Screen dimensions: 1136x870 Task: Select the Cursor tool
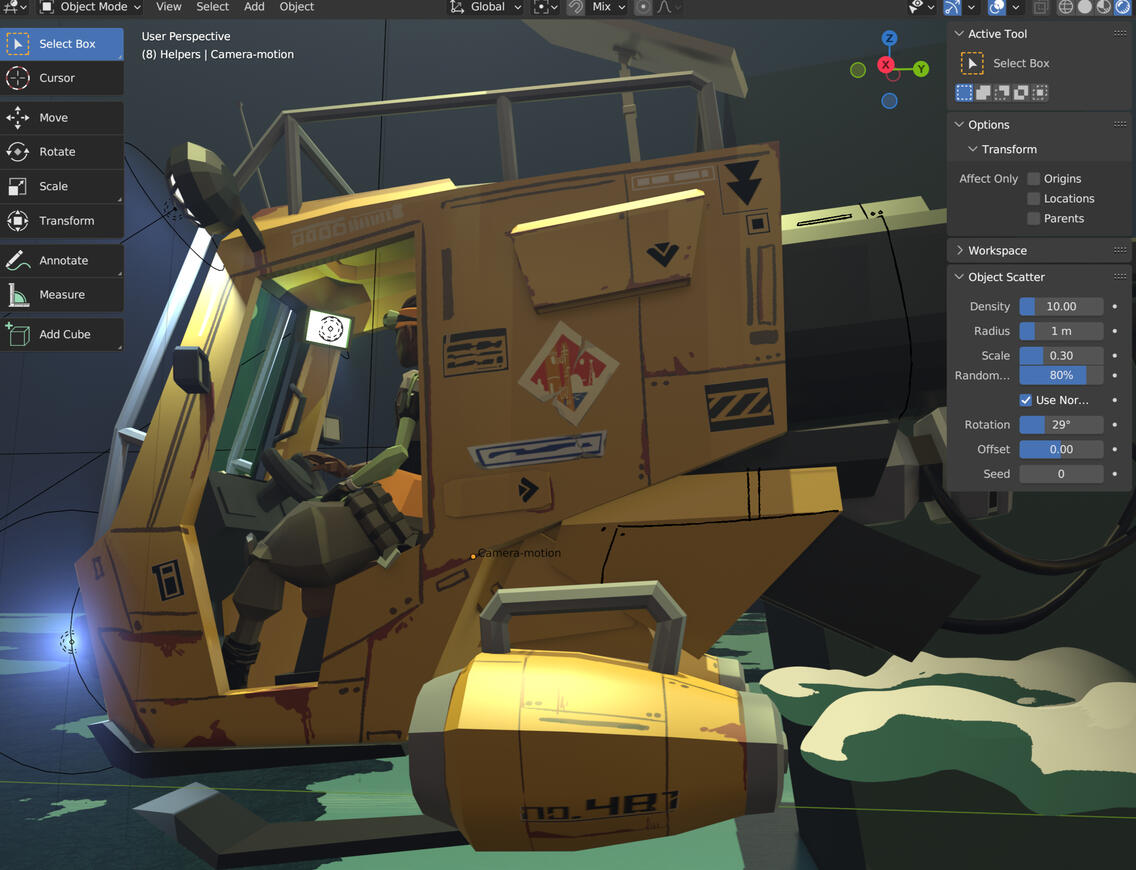[62, 78]
